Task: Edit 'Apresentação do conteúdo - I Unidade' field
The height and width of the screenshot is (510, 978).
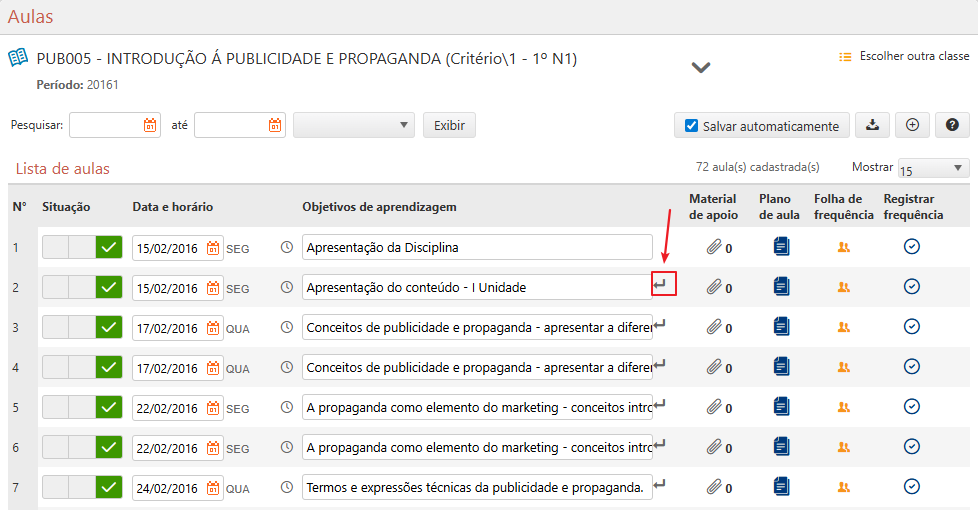Action: (x=477, y=287)
